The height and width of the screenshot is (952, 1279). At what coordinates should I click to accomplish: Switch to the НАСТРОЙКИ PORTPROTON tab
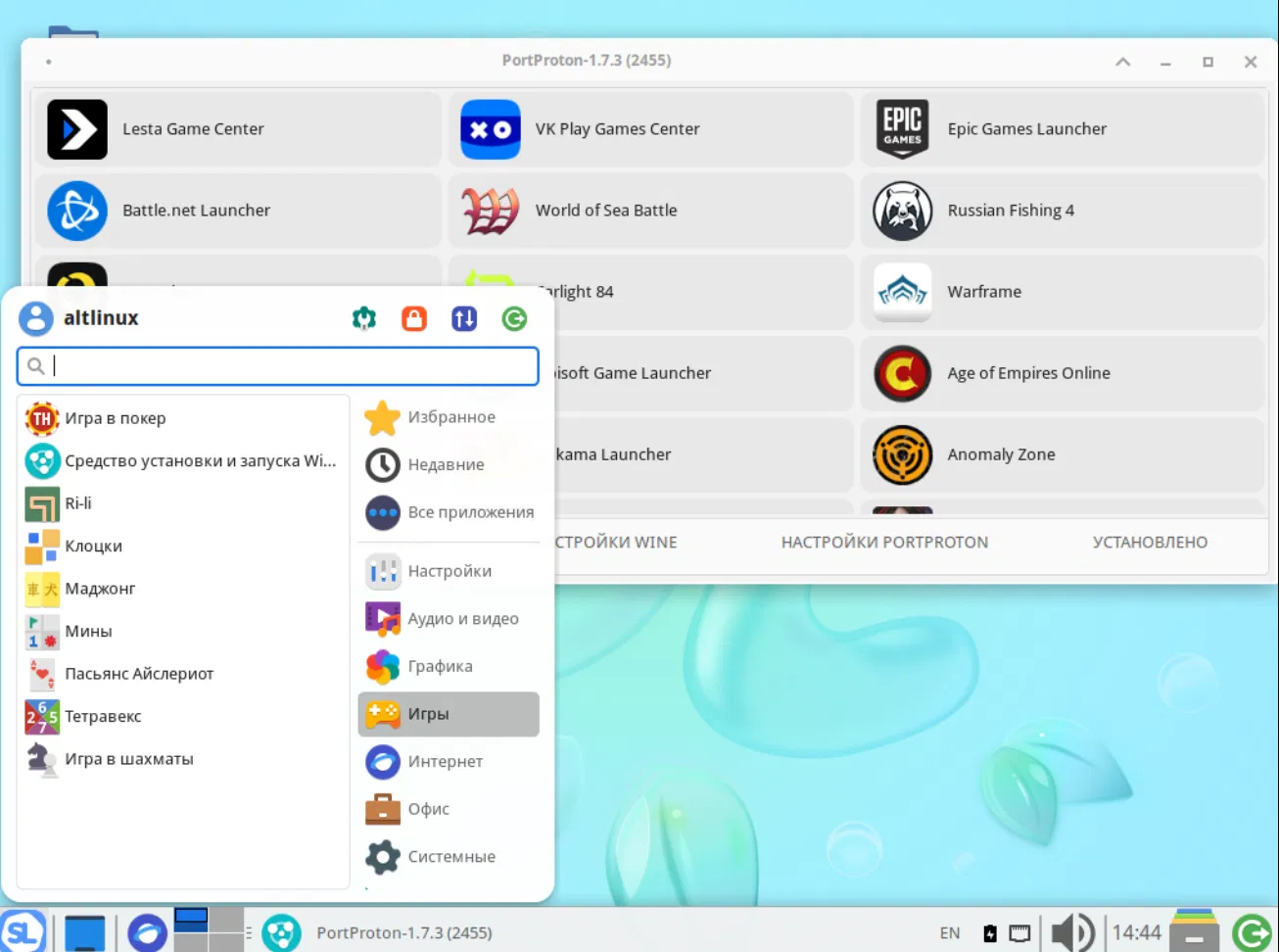pos(884,543)
